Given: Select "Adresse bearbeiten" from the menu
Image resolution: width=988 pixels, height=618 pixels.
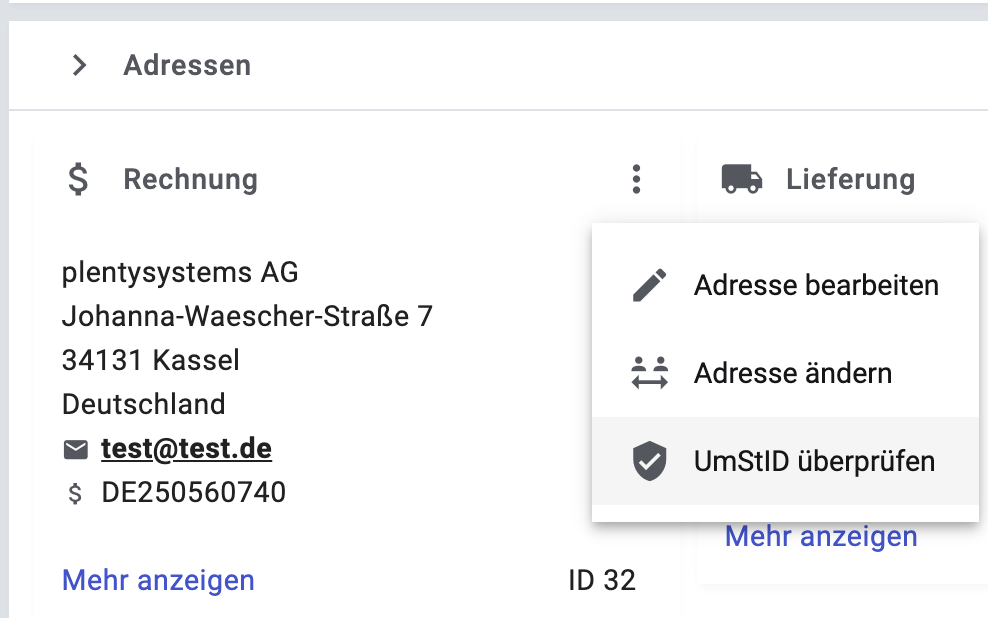Looking at the screenshot, I should 816,286.
